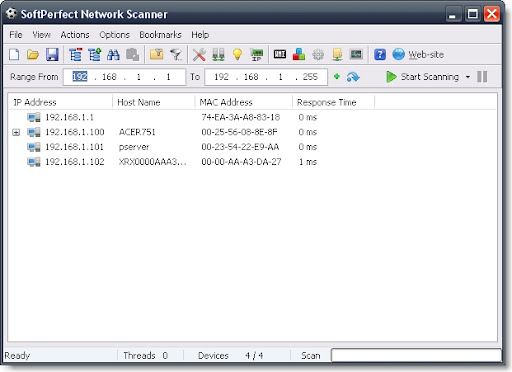Click the binoculars Find icon
Image resolution: width=512 pixels, height=372 pixels.
(113, 54)
